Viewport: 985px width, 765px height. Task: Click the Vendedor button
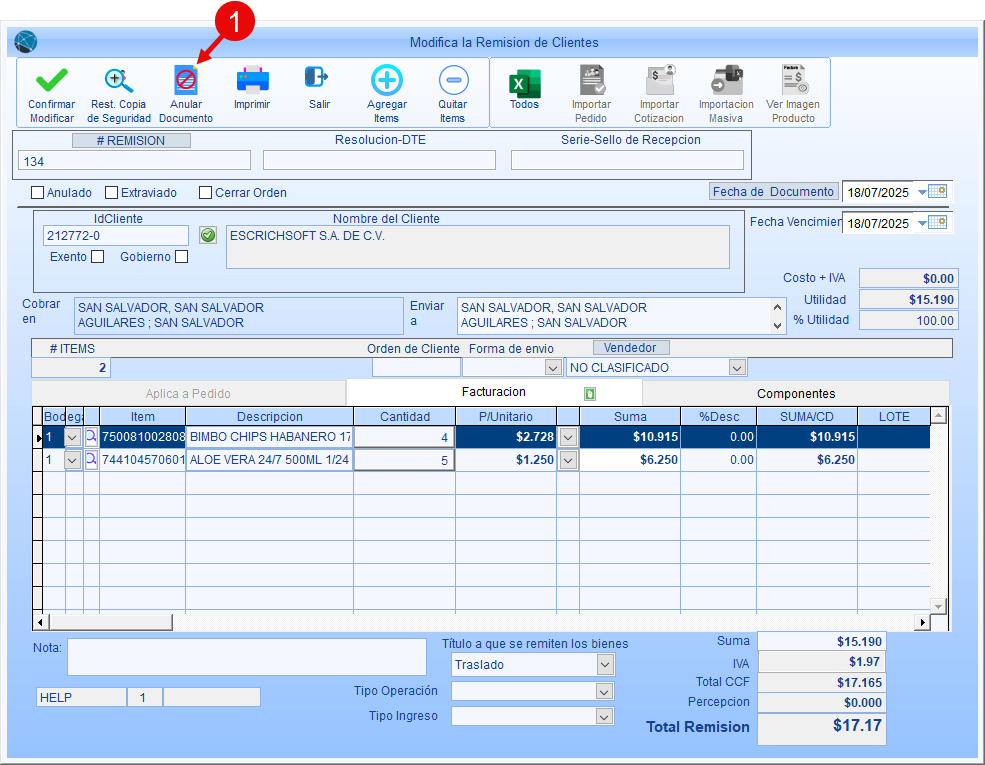631,348
